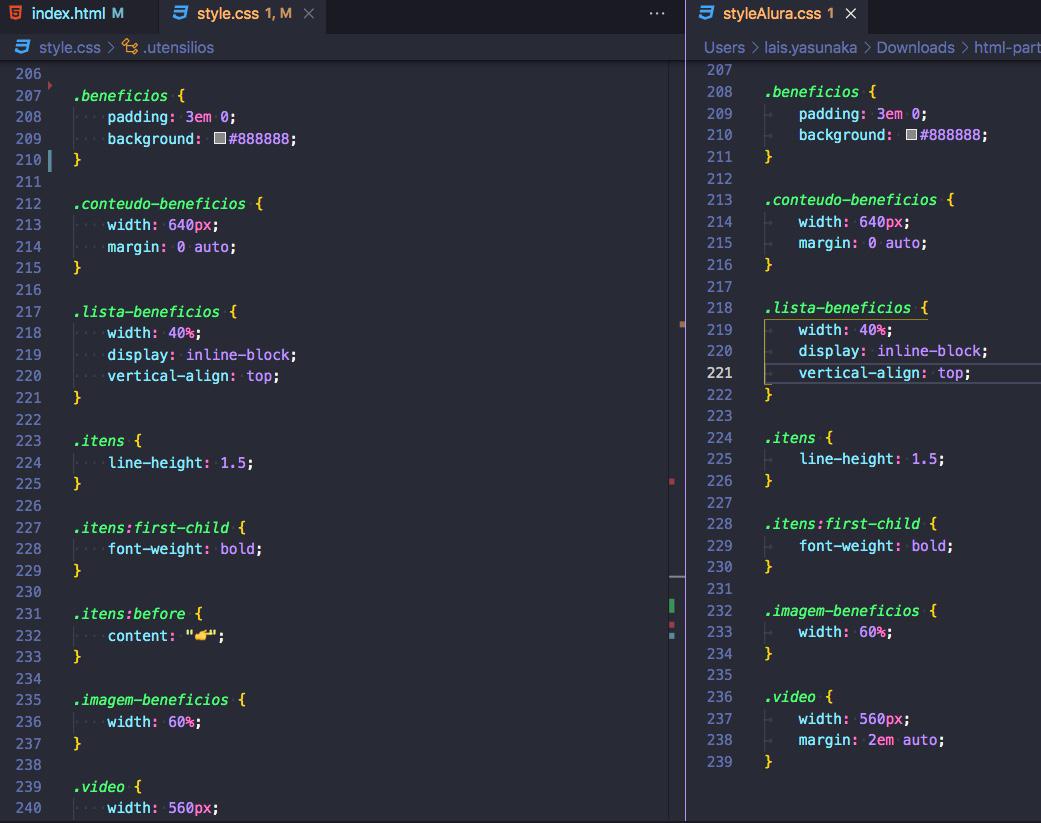Screen dimensions: 1041x823
Task: Switch to the style.css tab
Action: [x=243, y=13]
